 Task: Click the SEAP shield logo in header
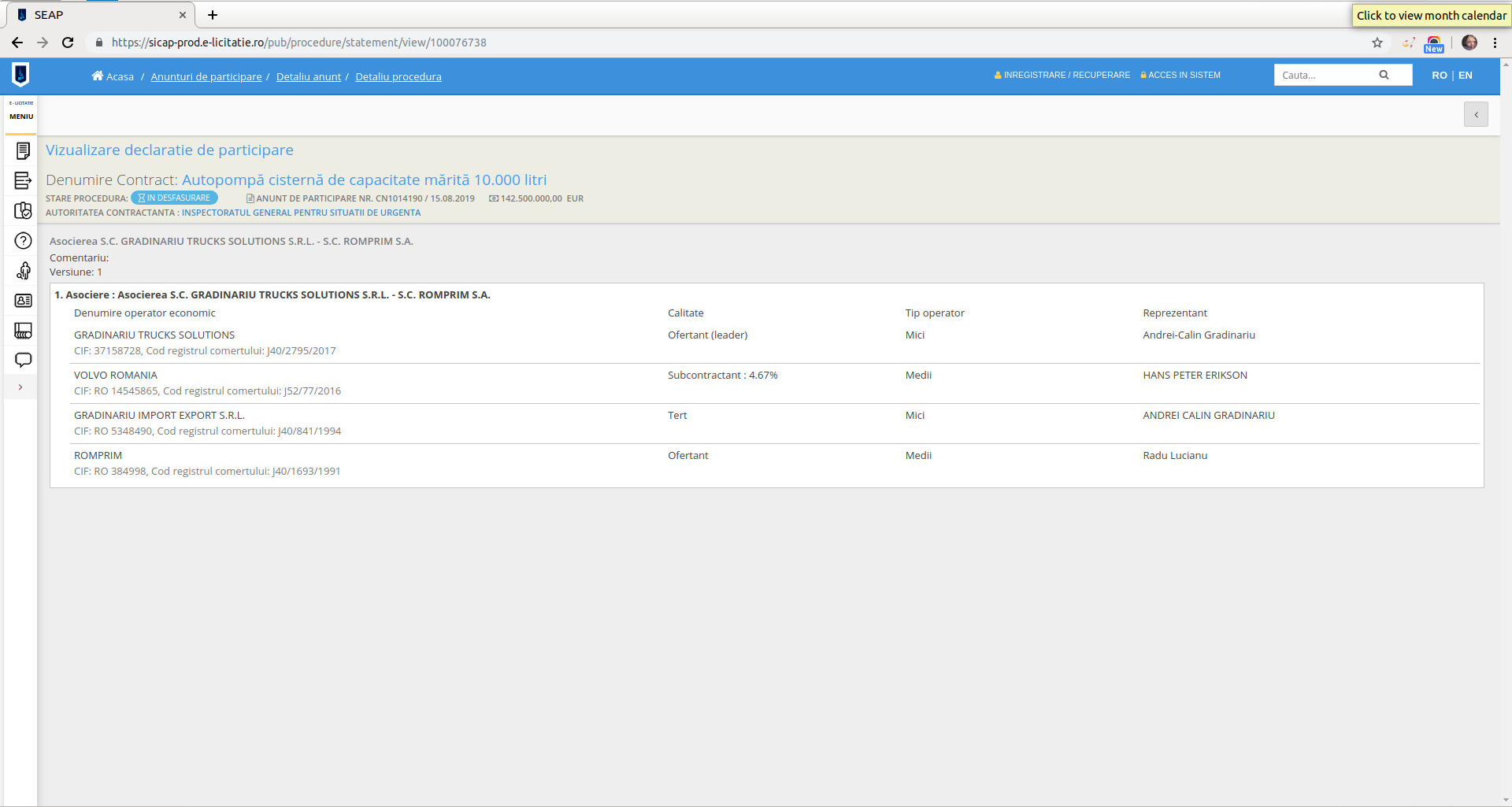pos(20,75)
